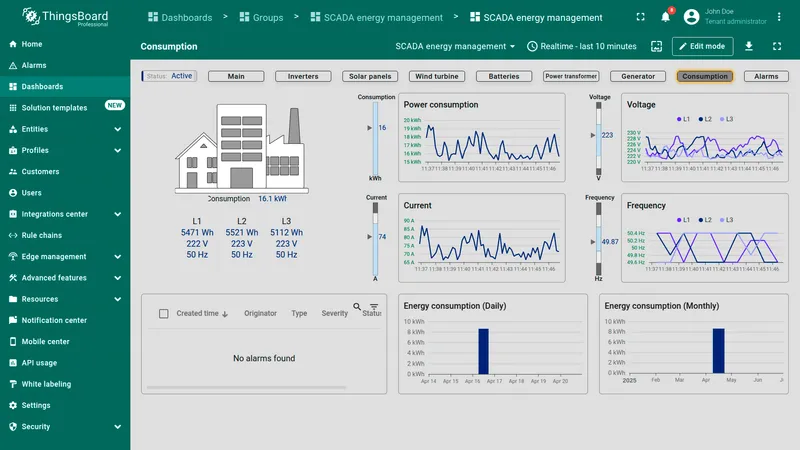Open the Alarms state button

tap(766, 77)
